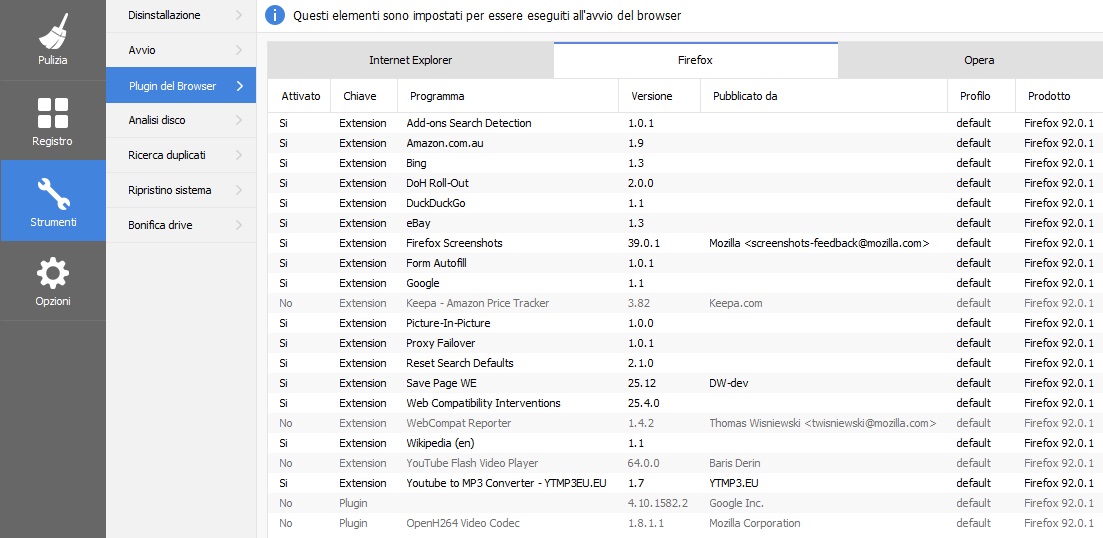The image size is (1103, 538).
Task: Select Web Compatibility Interventions row
Action: [685, 404]
